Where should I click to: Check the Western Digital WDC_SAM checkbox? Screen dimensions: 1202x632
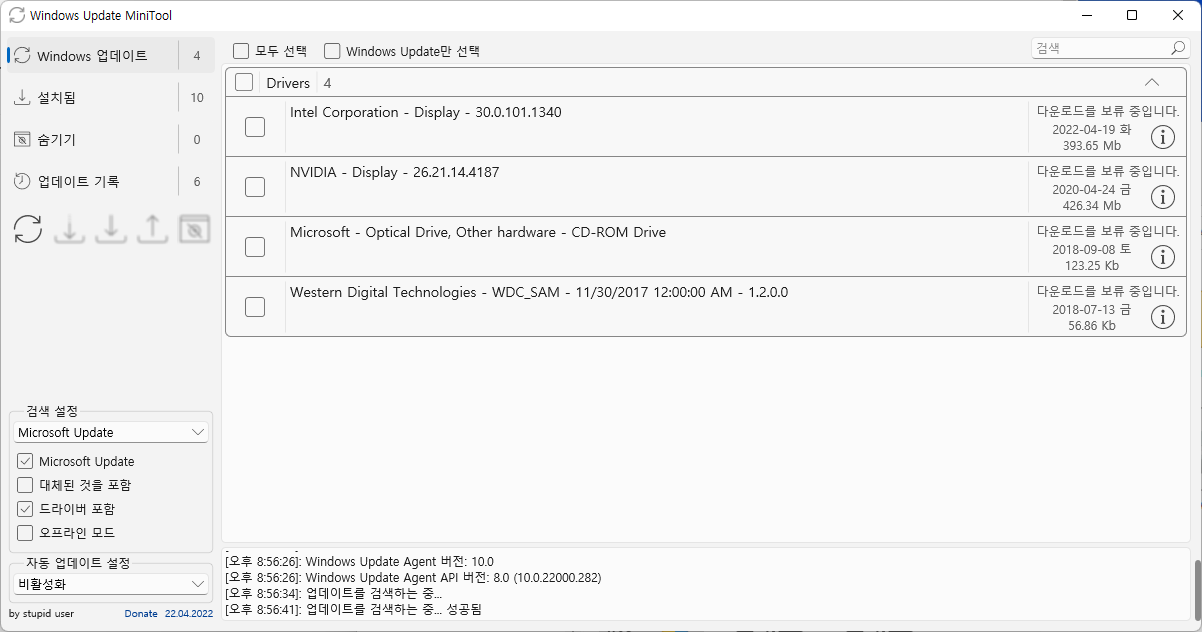(255, 307)
